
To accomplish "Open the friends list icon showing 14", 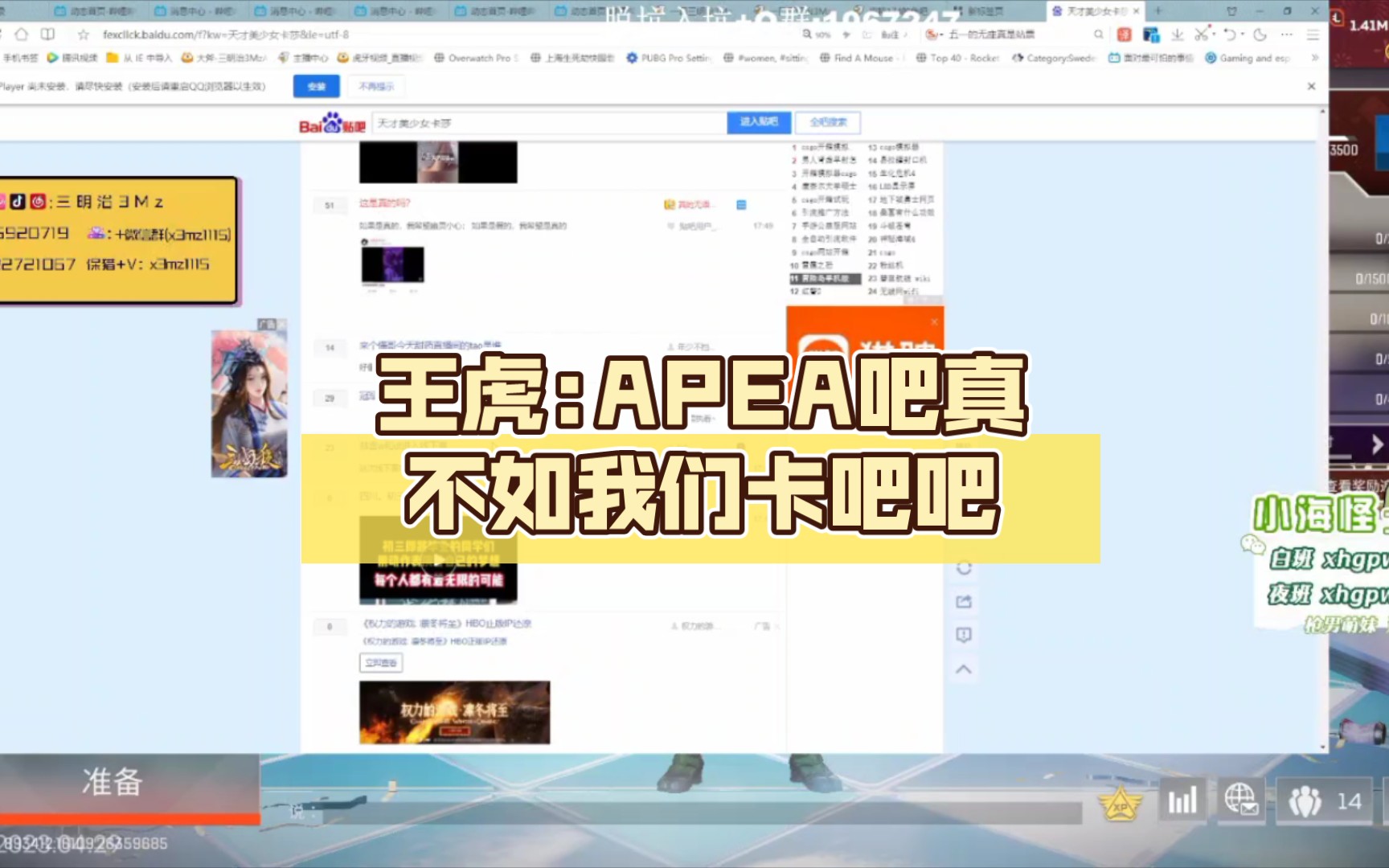I will coord(1325,800).
